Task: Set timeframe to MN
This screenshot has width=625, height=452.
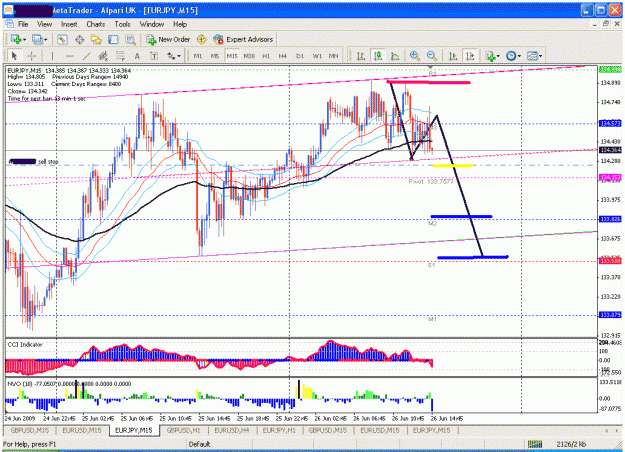Action: (x=334, y=56)
